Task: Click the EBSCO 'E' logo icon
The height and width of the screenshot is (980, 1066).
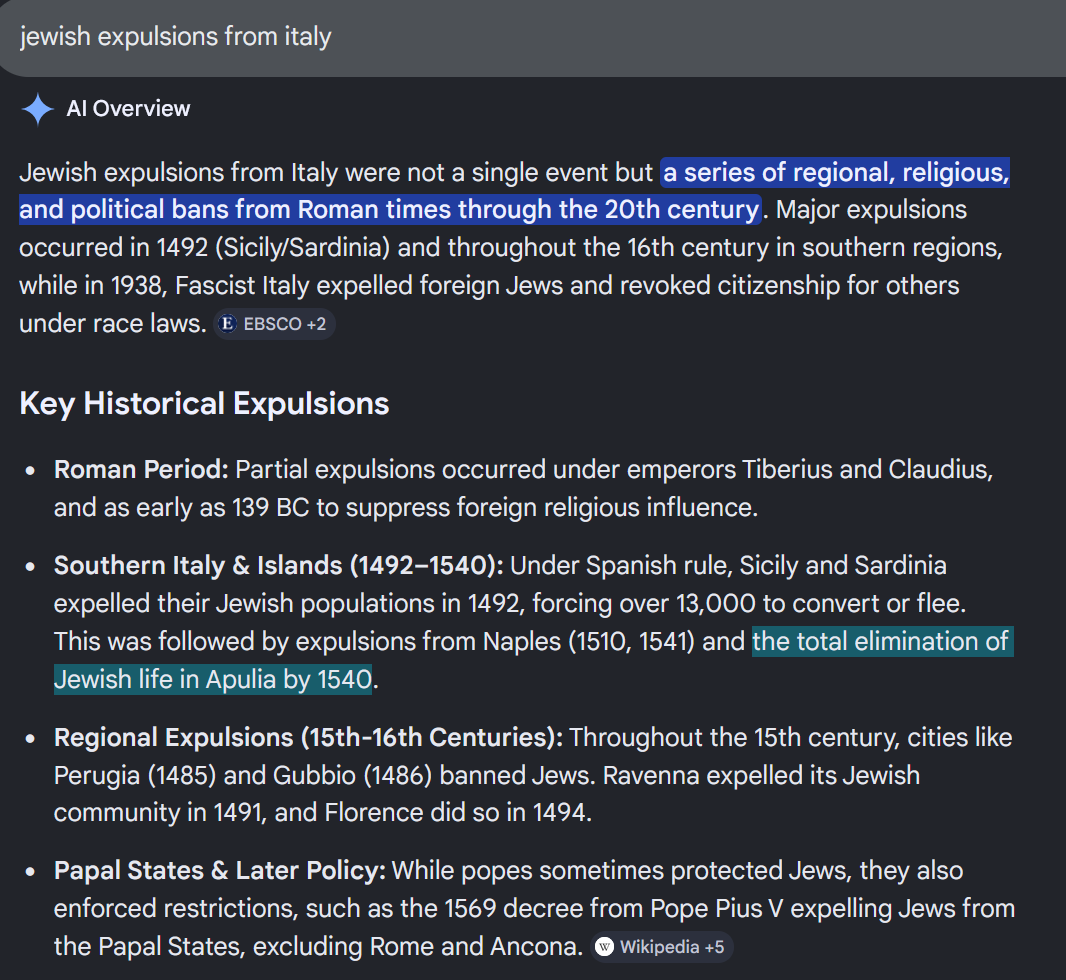Action: tap(228, 324)
